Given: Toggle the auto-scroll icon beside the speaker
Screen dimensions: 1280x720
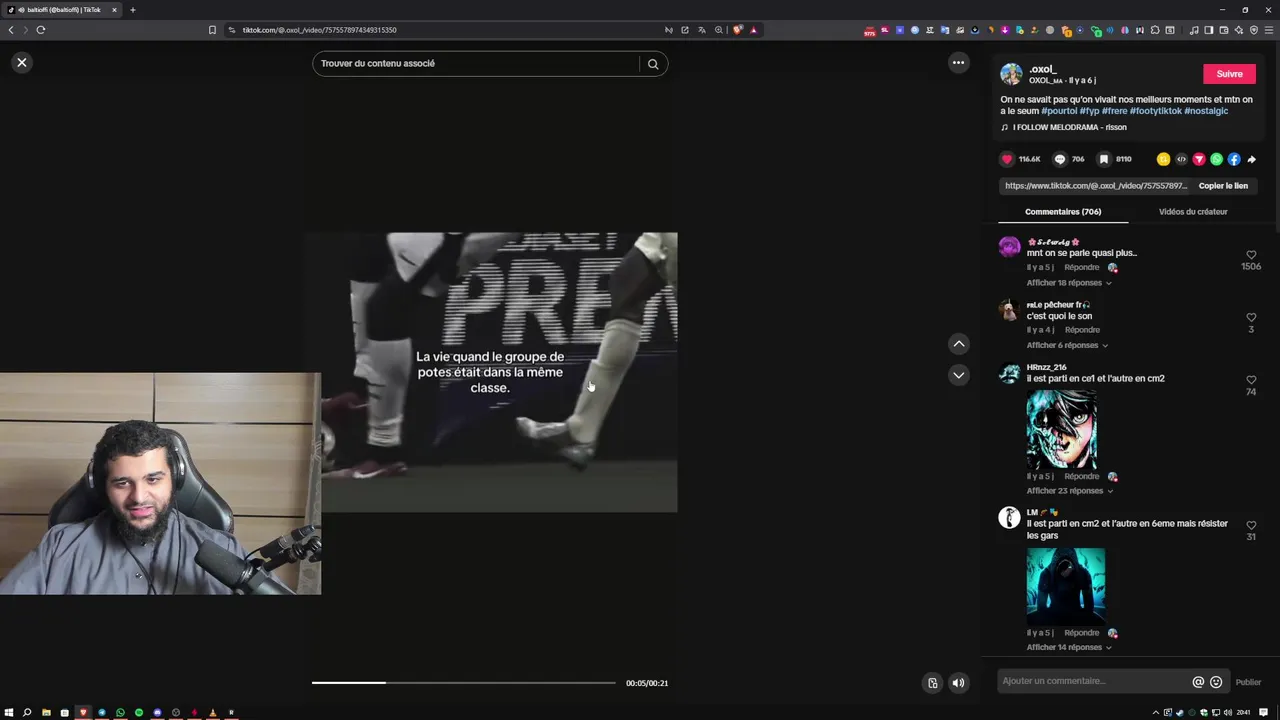Looking at the screenshot, I should [932, 683].
